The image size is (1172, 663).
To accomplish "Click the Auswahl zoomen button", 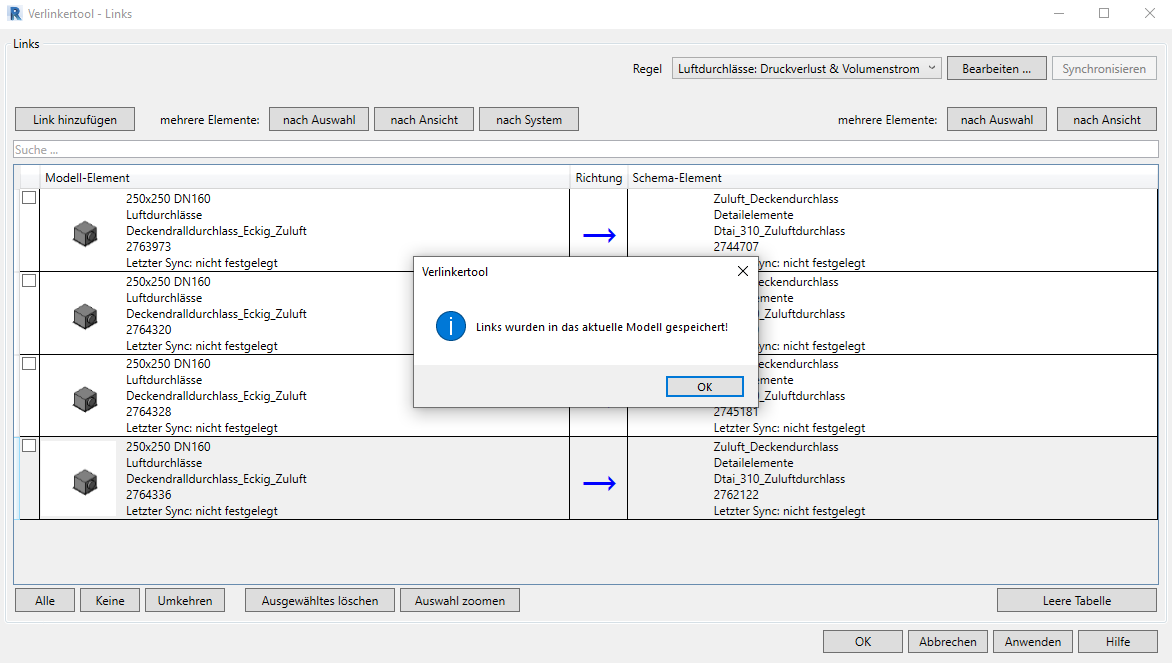I will [459, 601].
